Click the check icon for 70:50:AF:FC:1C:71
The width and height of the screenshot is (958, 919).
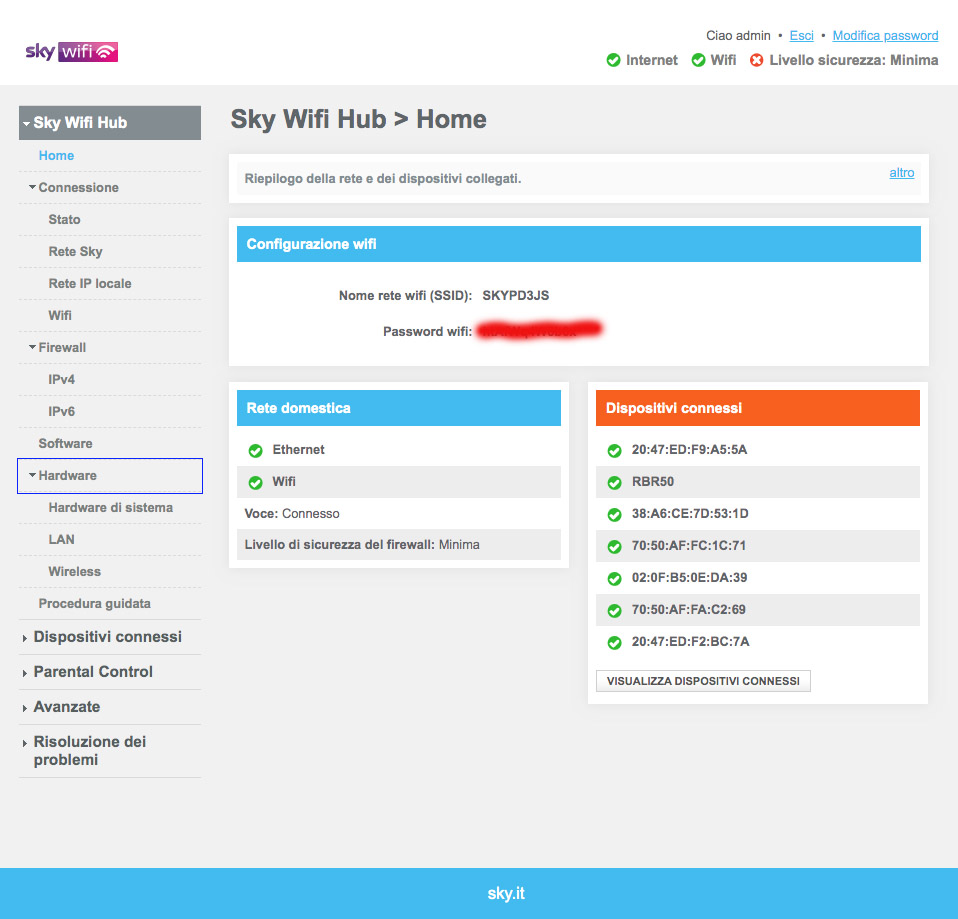coord(615,547)
